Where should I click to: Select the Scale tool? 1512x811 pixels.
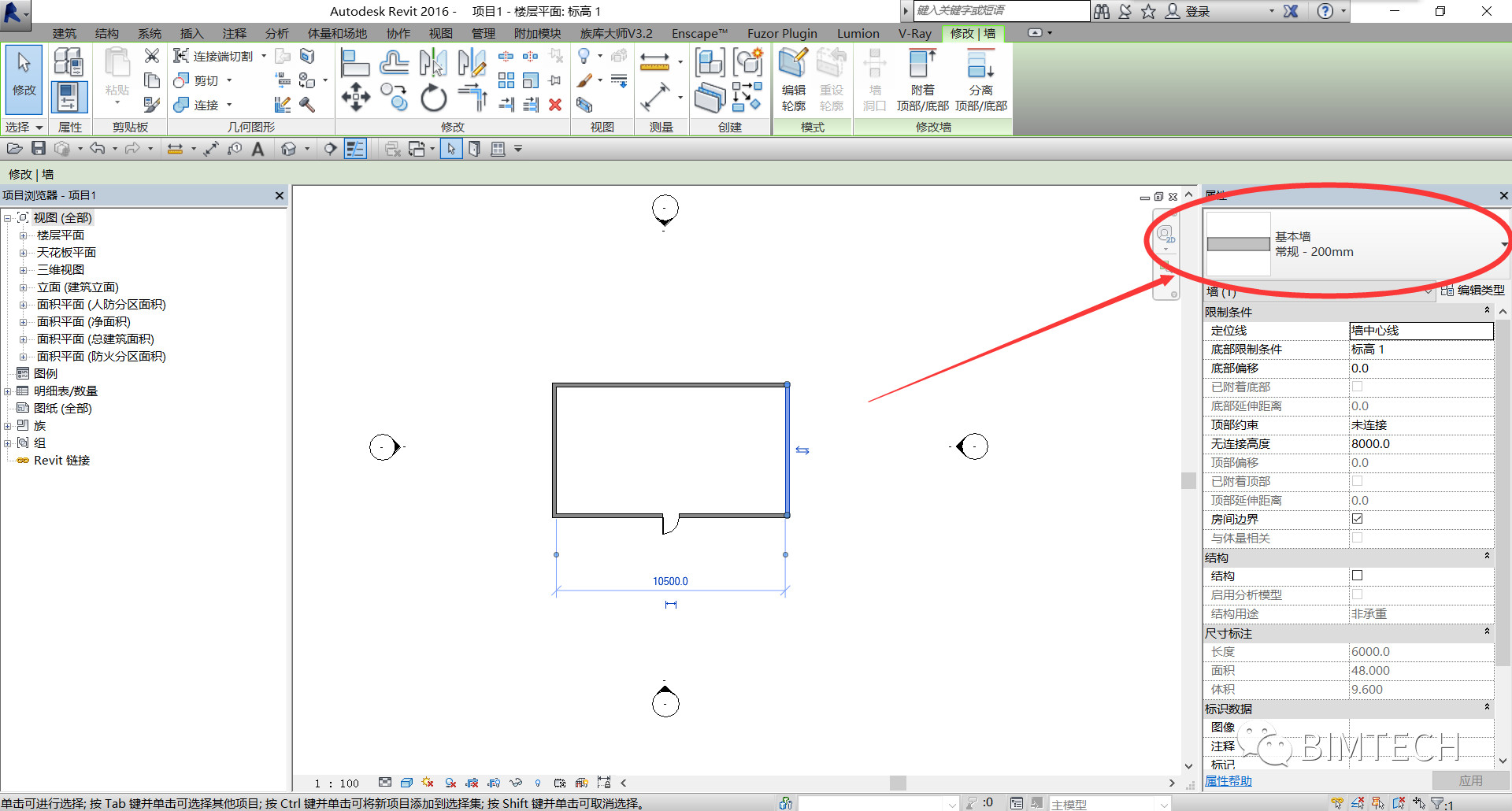pos(531,80)
